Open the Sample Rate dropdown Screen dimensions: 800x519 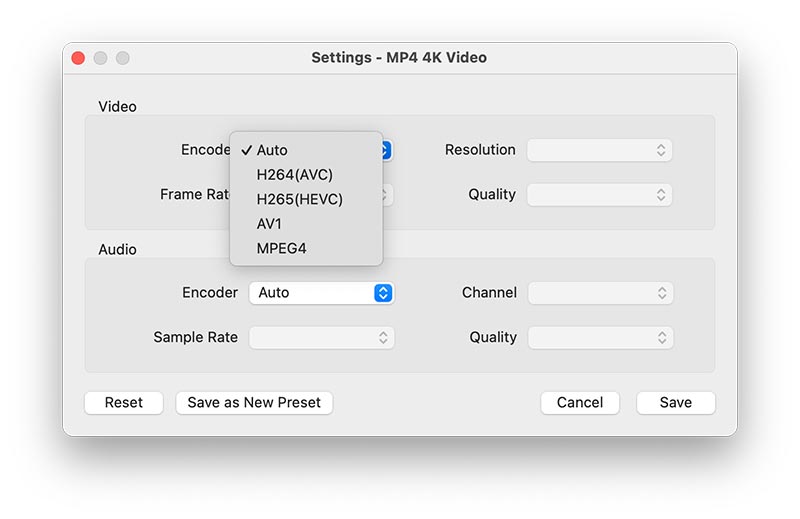321,337
